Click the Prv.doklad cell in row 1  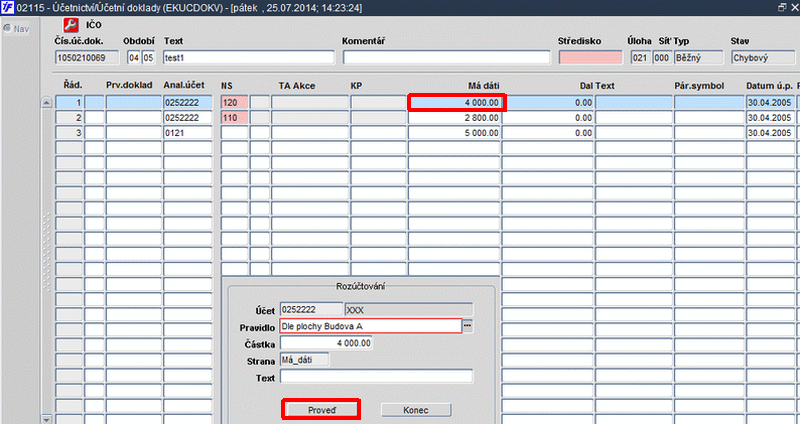[x=134, y=103]
